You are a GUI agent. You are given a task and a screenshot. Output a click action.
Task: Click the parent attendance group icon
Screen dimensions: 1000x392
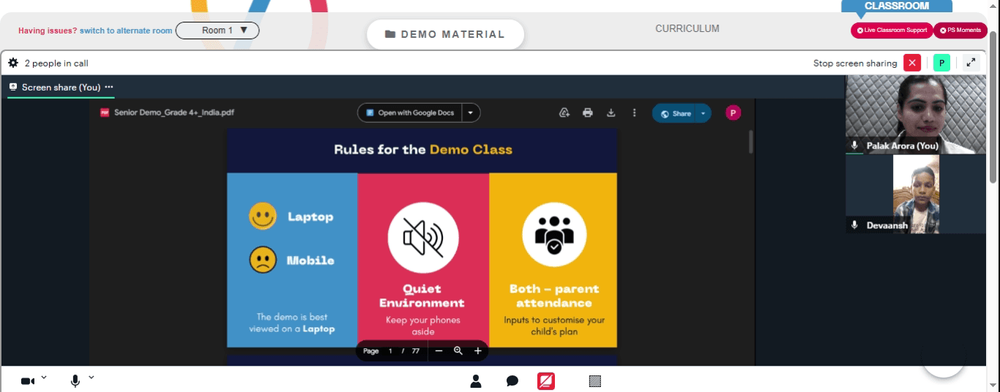(554, 235)
